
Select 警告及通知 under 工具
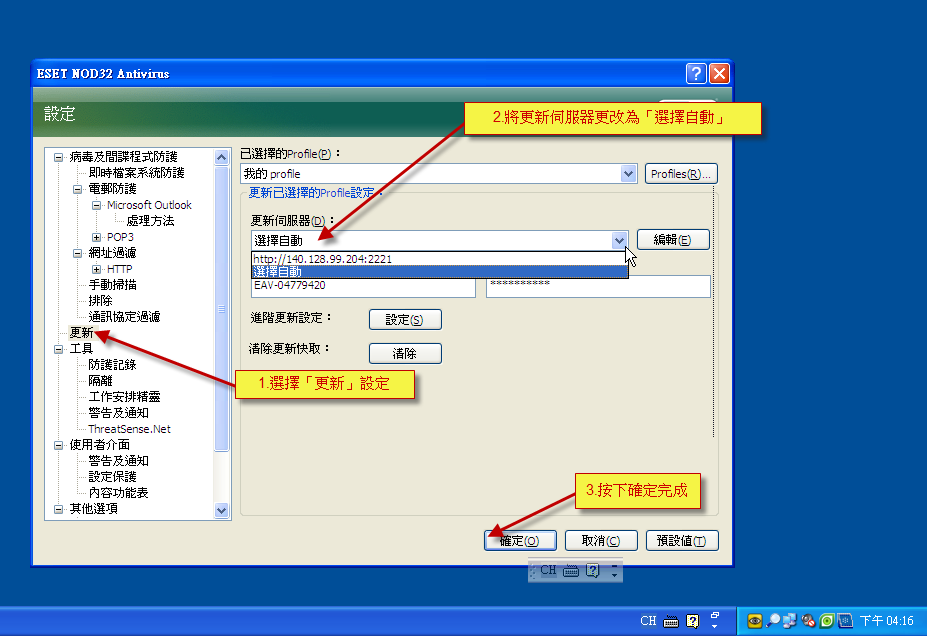coord(118,413)
